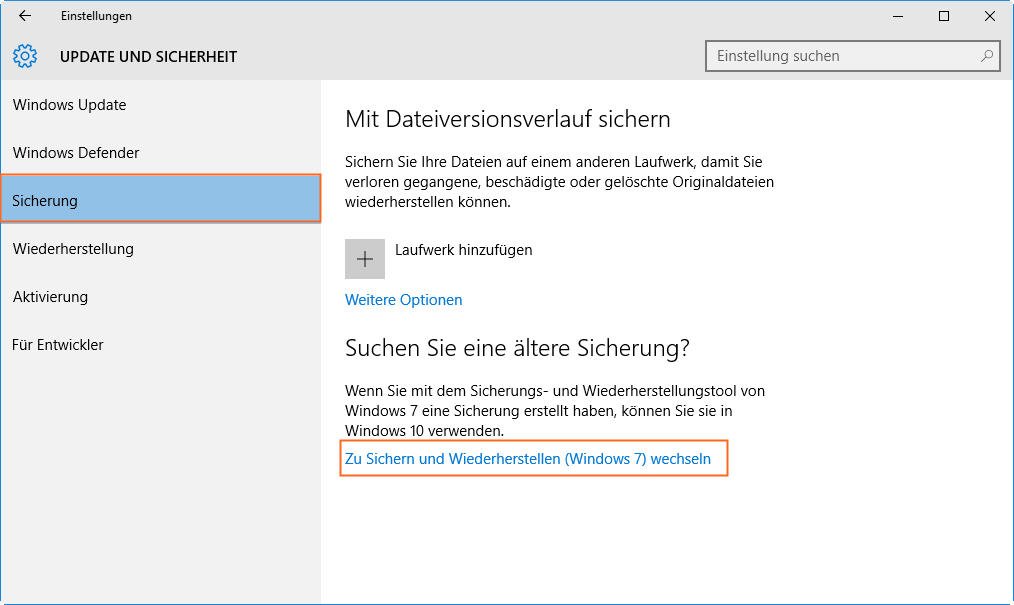The width and height of the screenshot is (1014, 605).
Task: Open Windows Defender section
Action: (160, 153)
